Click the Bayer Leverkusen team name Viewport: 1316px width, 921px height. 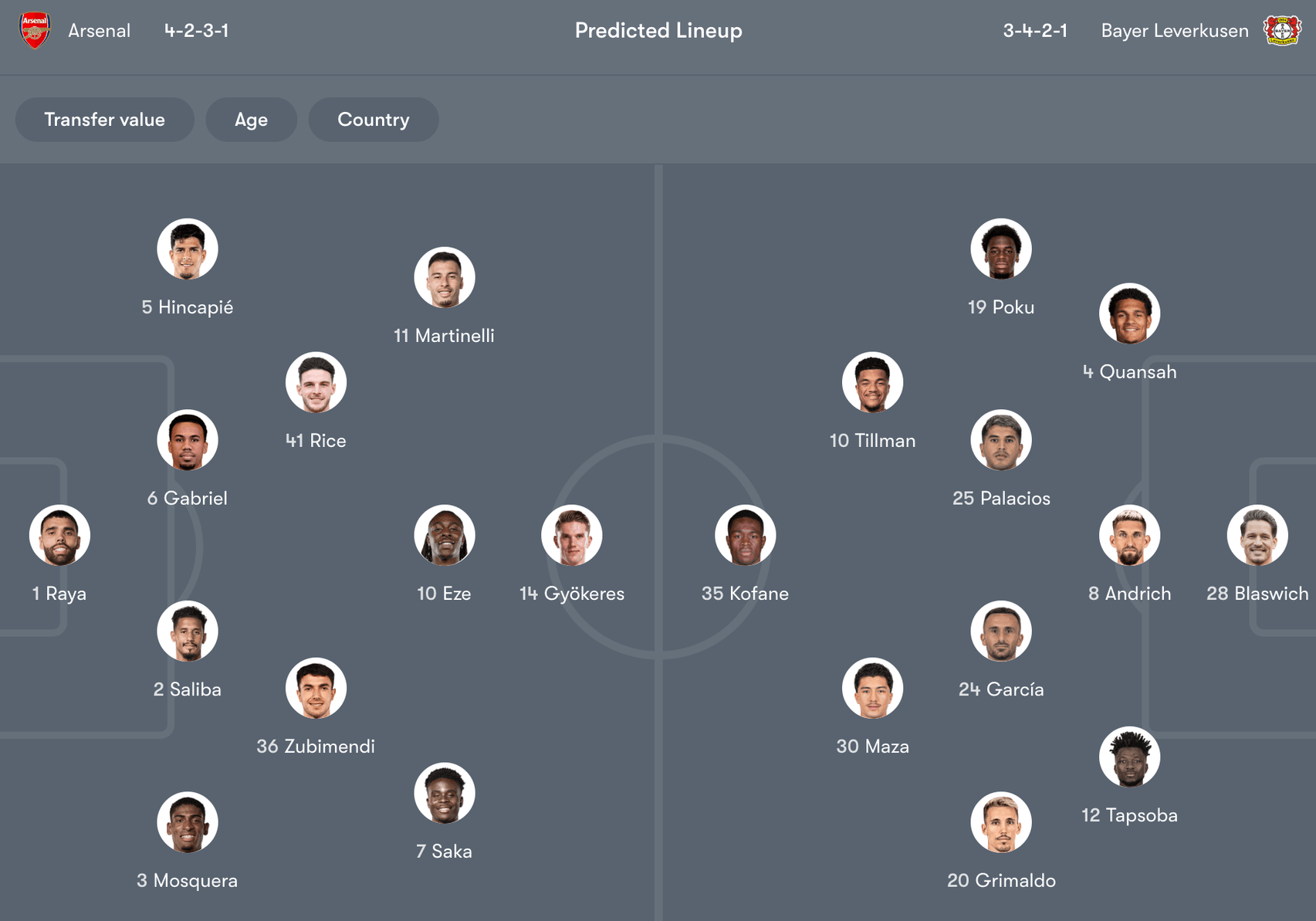[1174, 31]
